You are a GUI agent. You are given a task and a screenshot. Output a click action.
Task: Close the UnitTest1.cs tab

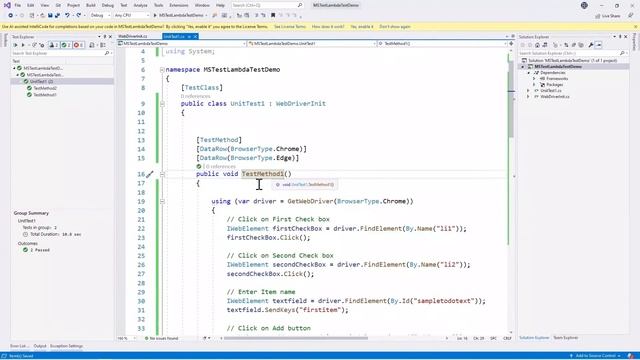pyautogui.click(x=195, y=37)
